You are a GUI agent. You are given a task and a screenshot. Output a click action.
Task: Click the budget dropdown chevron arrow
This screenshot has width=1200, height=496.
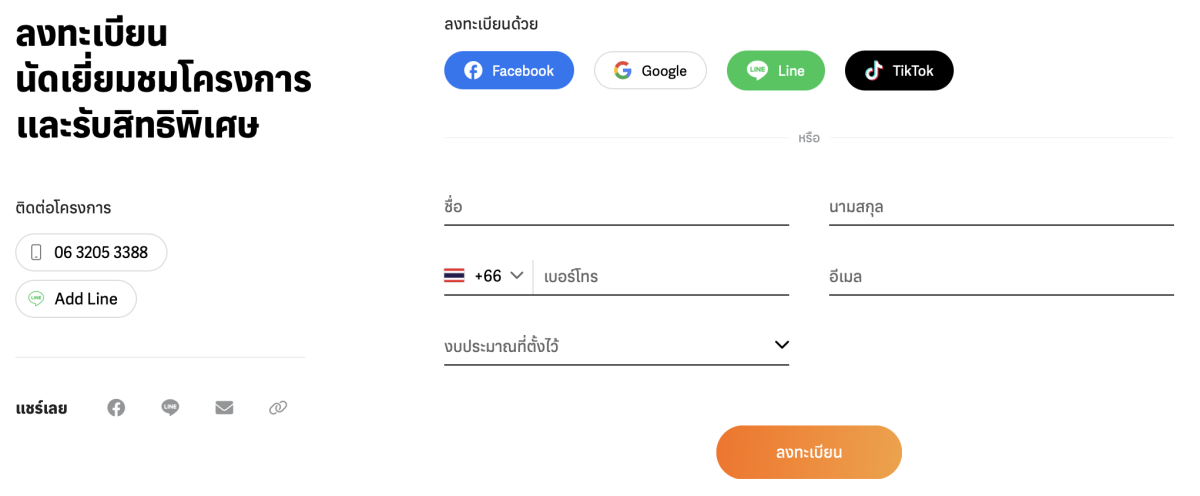[x=782, y=345]
